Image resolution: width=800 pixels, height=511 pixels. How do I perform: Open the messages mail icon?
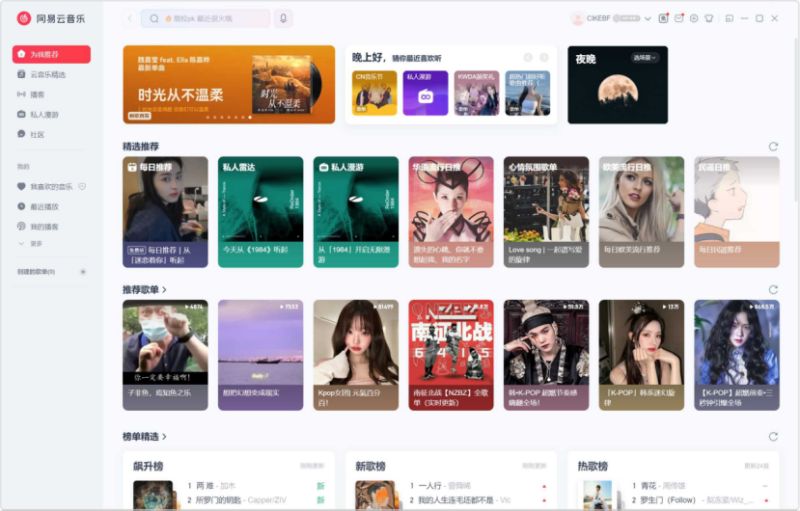click(x=679, y=18)
